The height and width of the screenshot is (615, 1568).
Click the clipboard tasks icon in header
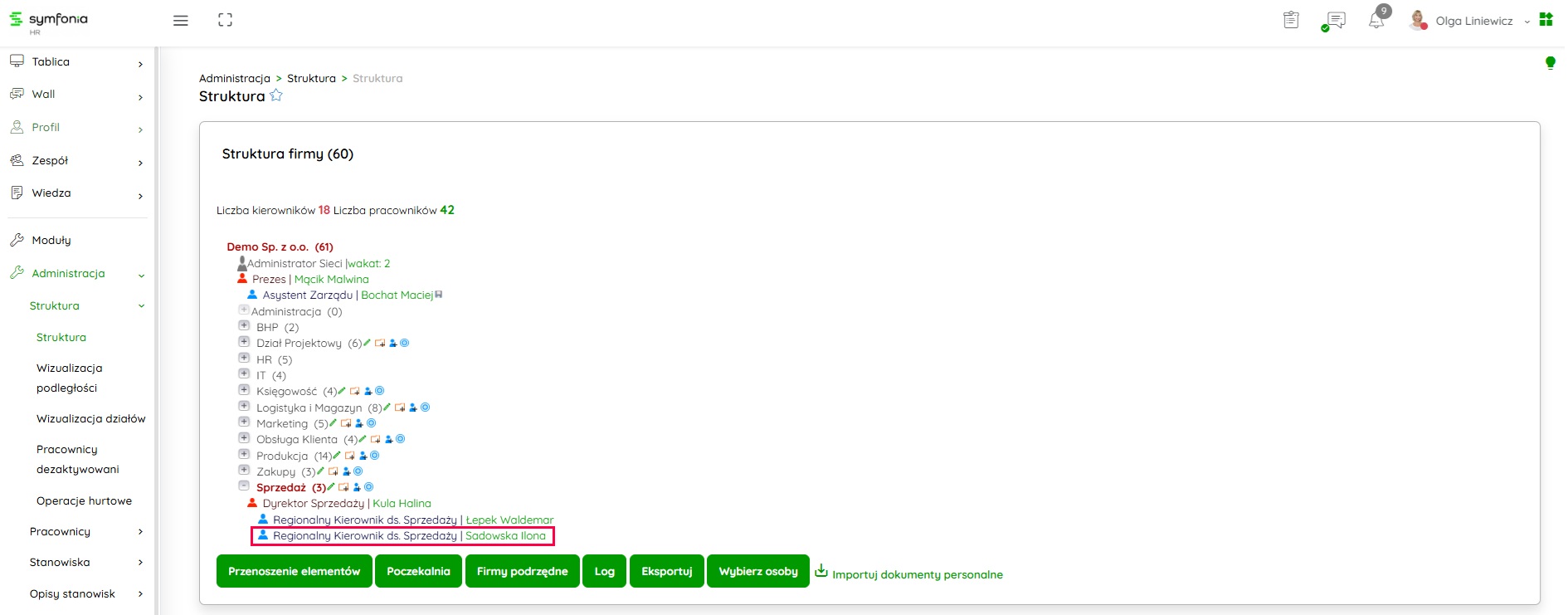[x=1291, y=20]
